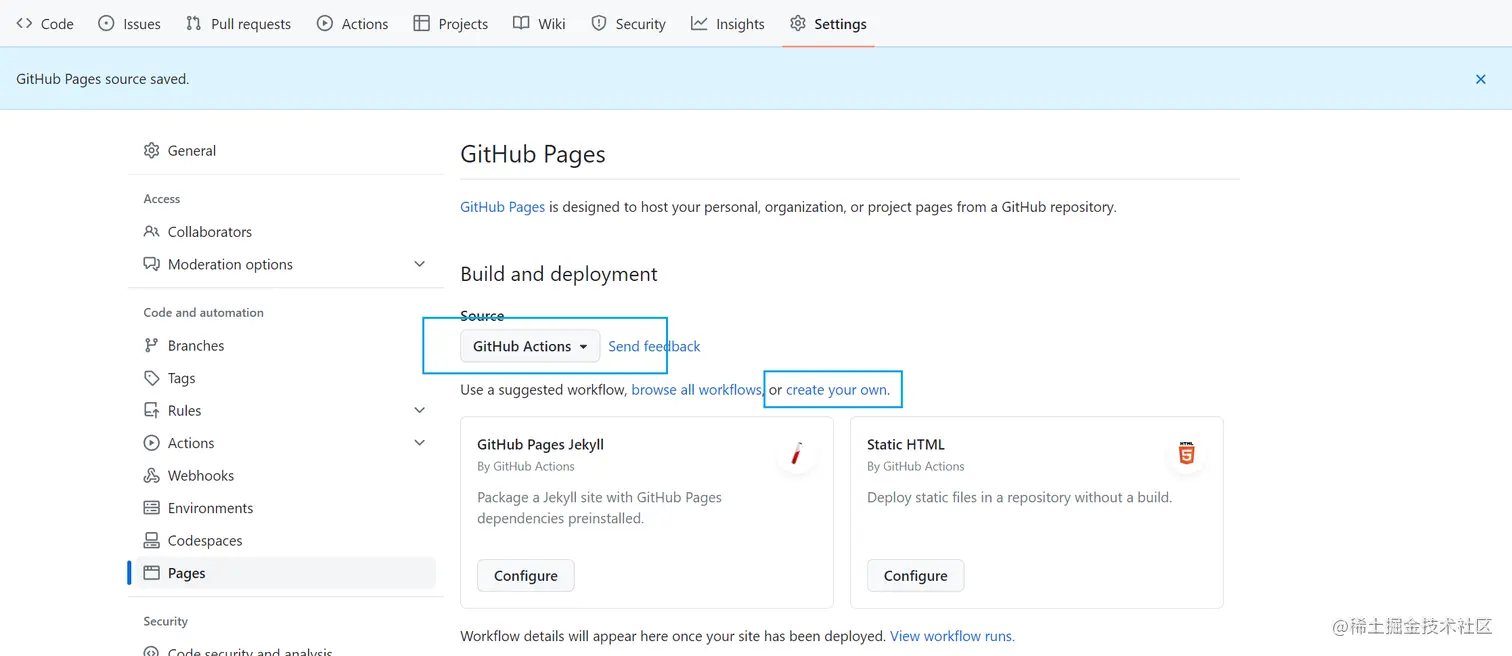Click the General gear icon

coord(152,151)
